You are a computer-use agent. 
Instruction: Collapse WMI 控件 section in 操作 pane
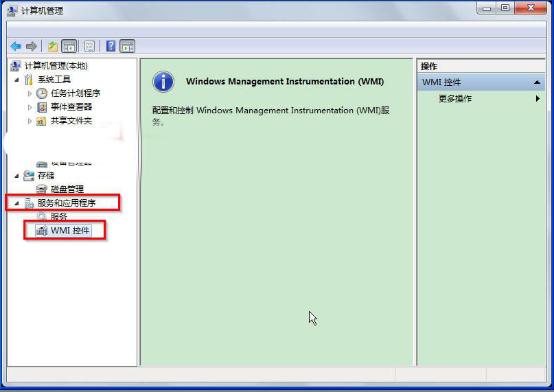click(537, 82)
